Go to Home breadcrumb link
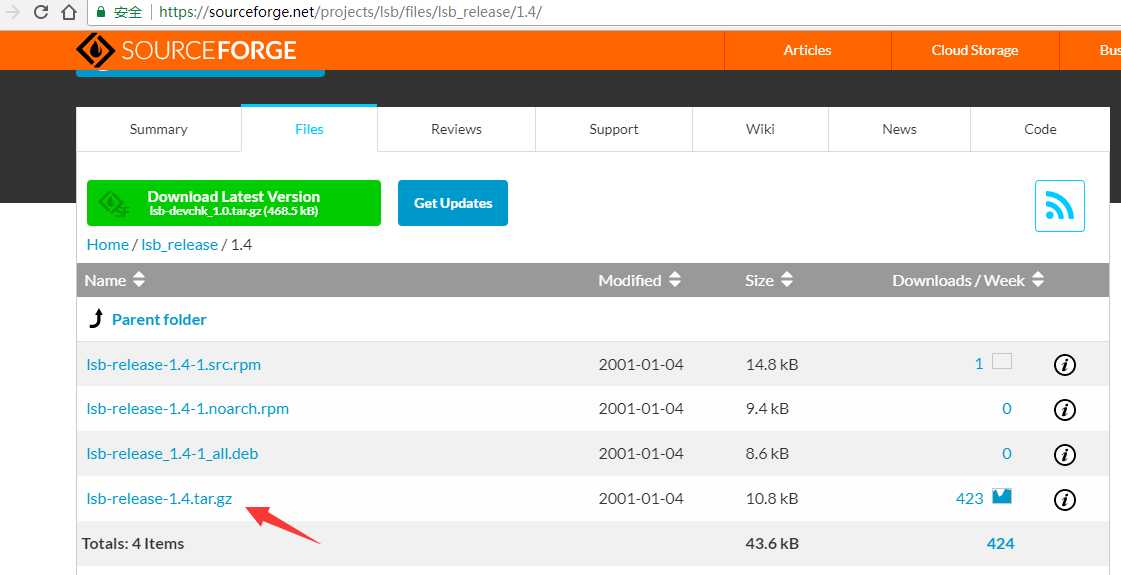This screenshot has width=1121, height=575. coord(107,245)
